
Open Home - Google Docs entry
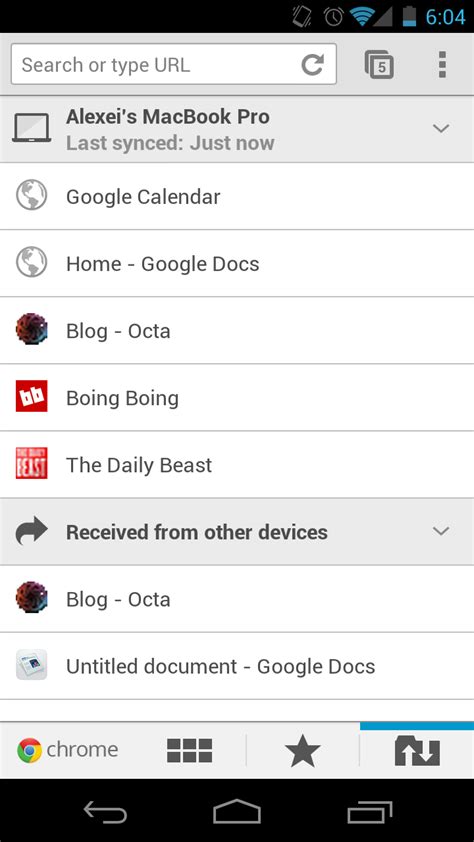coord(237,264)
